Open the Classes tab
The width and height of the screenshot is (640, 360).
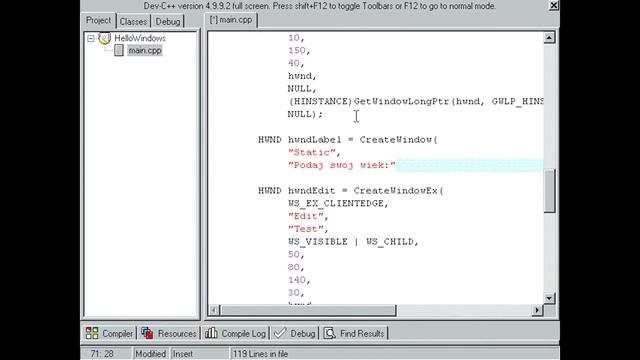(x=133, y=22)
